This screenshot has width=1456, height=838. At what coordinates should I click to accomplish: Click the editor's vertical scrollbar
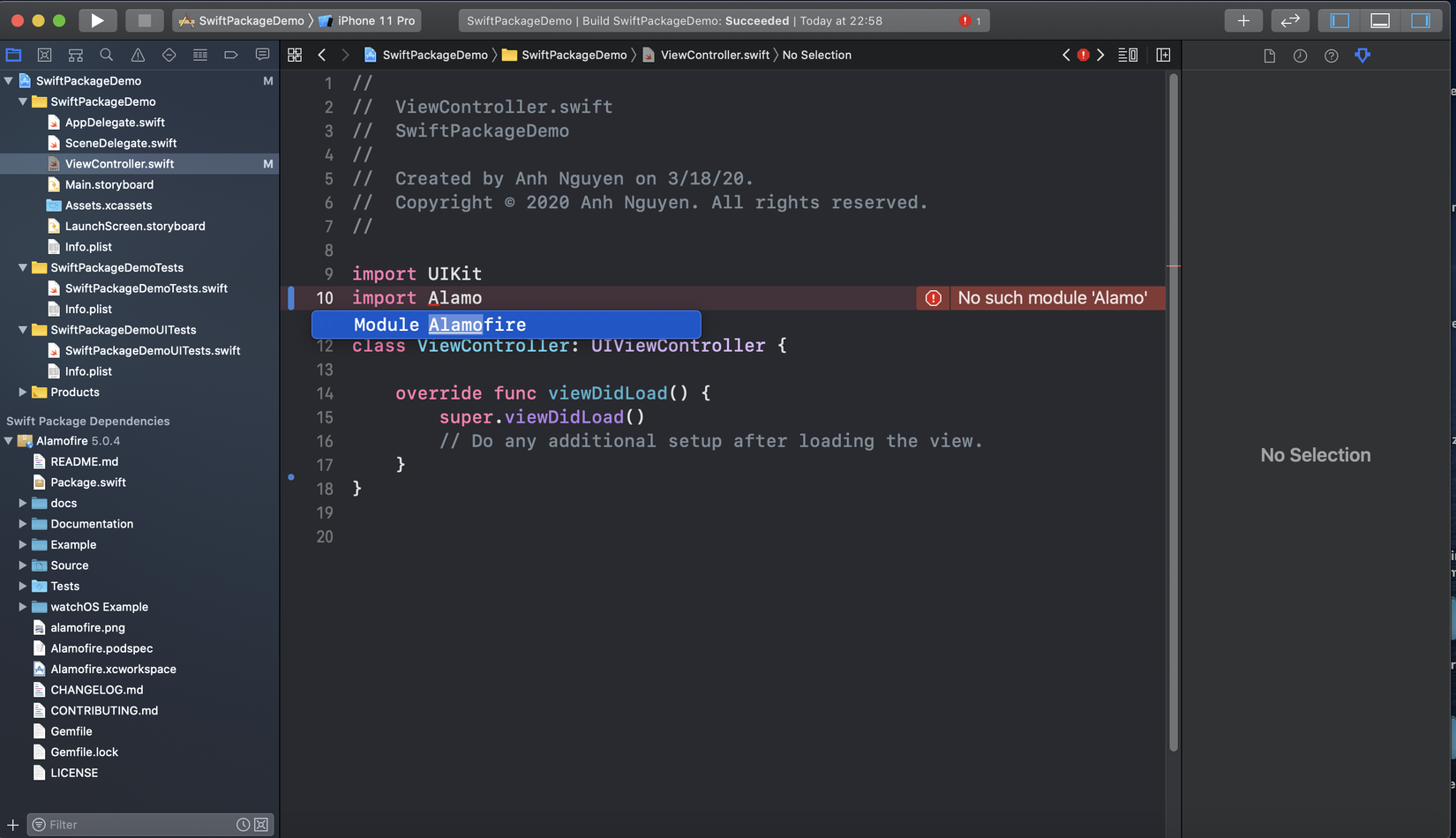click(1174, 415)
